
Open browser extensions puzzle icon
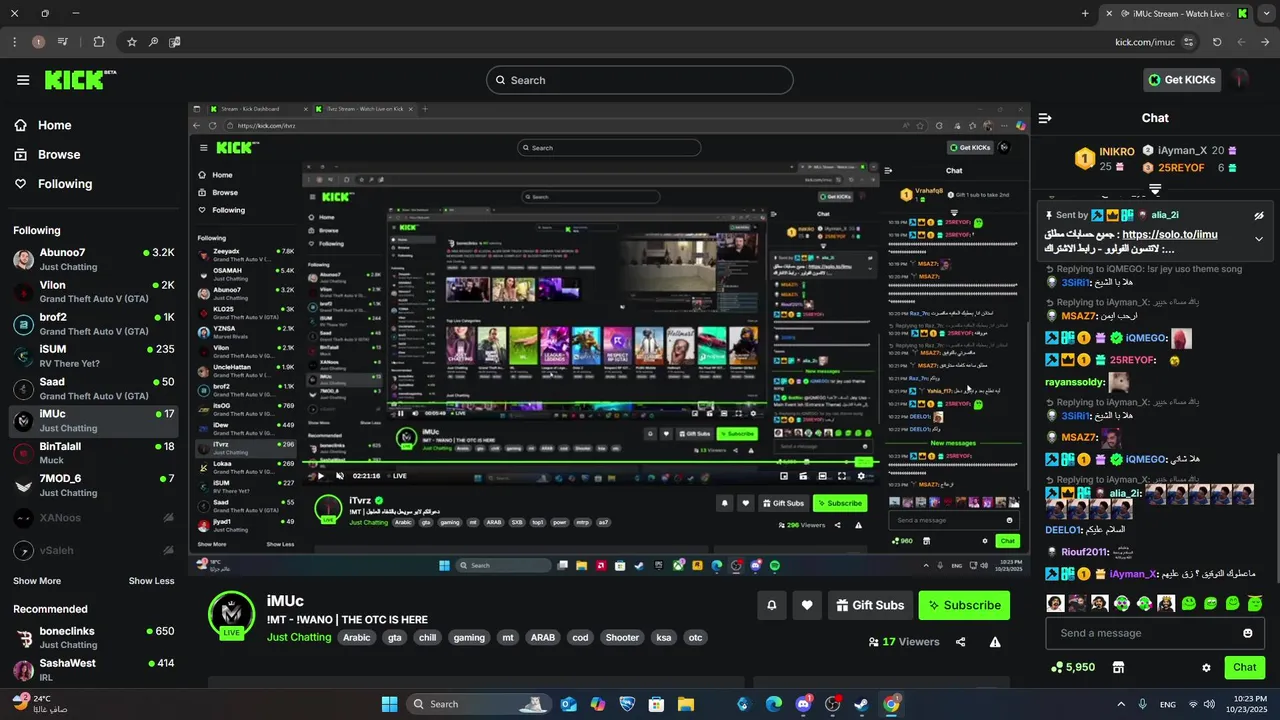click(x=98, y=42)
